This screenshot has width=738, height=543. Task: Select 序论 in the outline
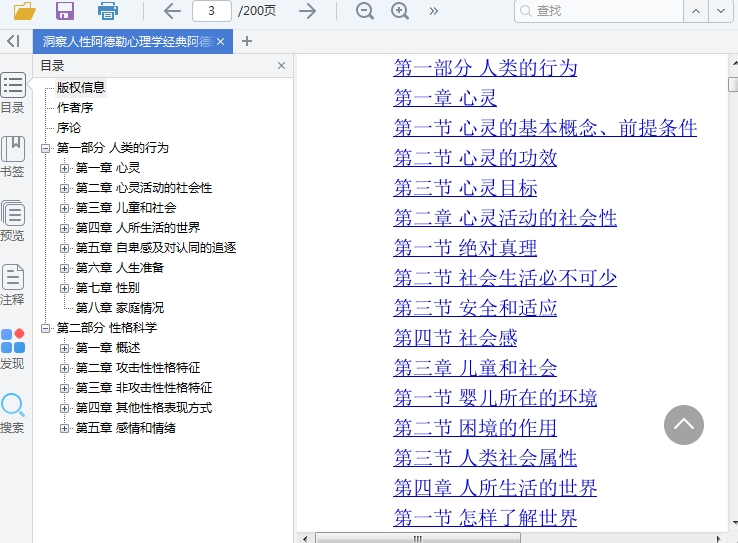69,128
